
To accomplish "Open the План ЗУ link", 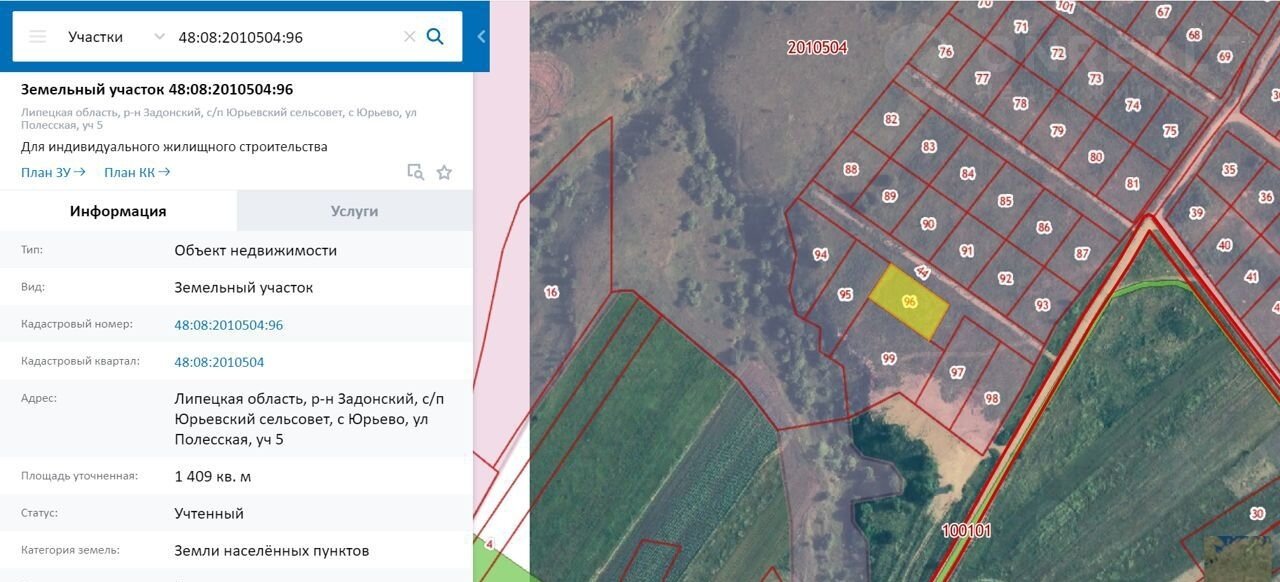I will point(53,172).
